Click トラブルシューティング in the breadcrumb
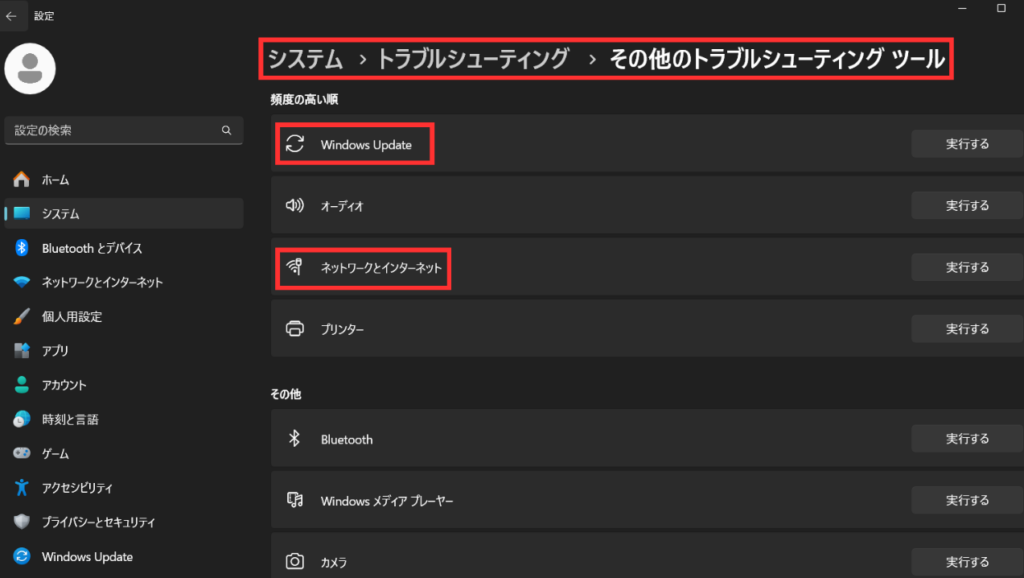 point(473,59)
